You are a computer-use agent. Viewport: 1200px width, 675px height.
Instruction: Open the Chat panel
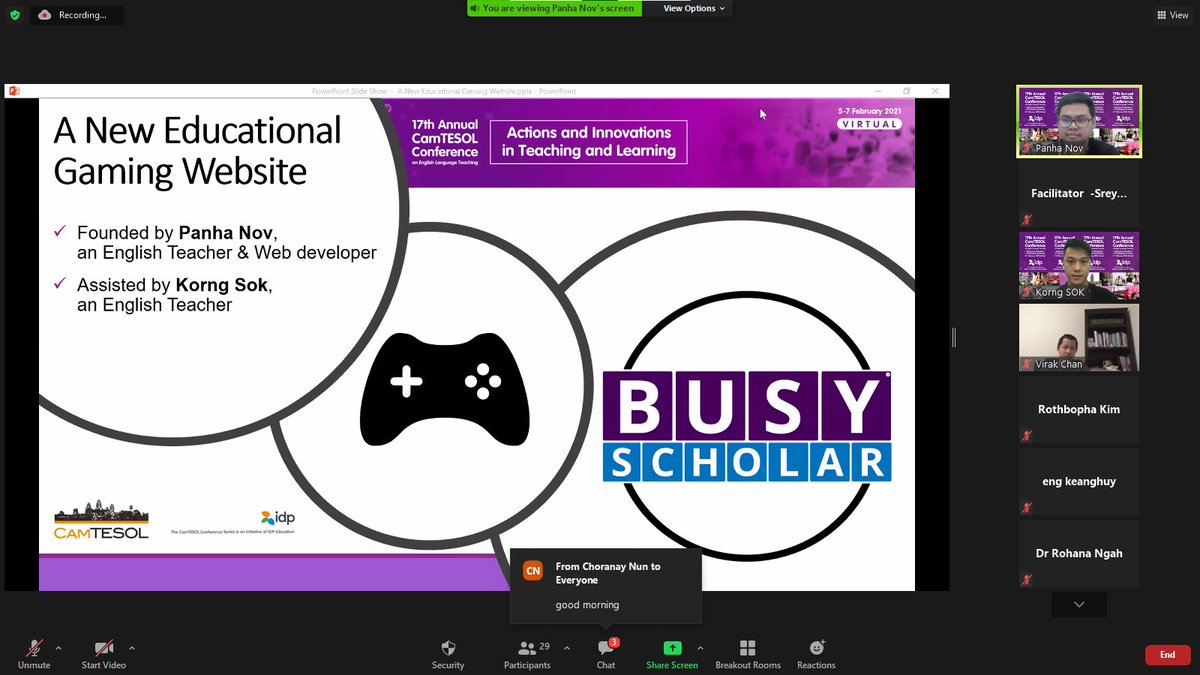pos(606,655)
